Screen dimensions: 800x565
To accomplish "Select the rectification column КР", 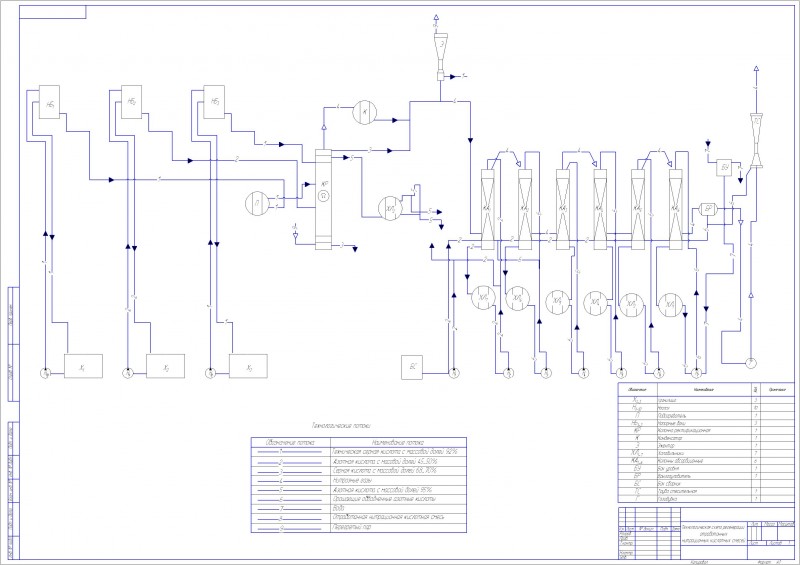I will pyautogui.click(x=323, y=200).
